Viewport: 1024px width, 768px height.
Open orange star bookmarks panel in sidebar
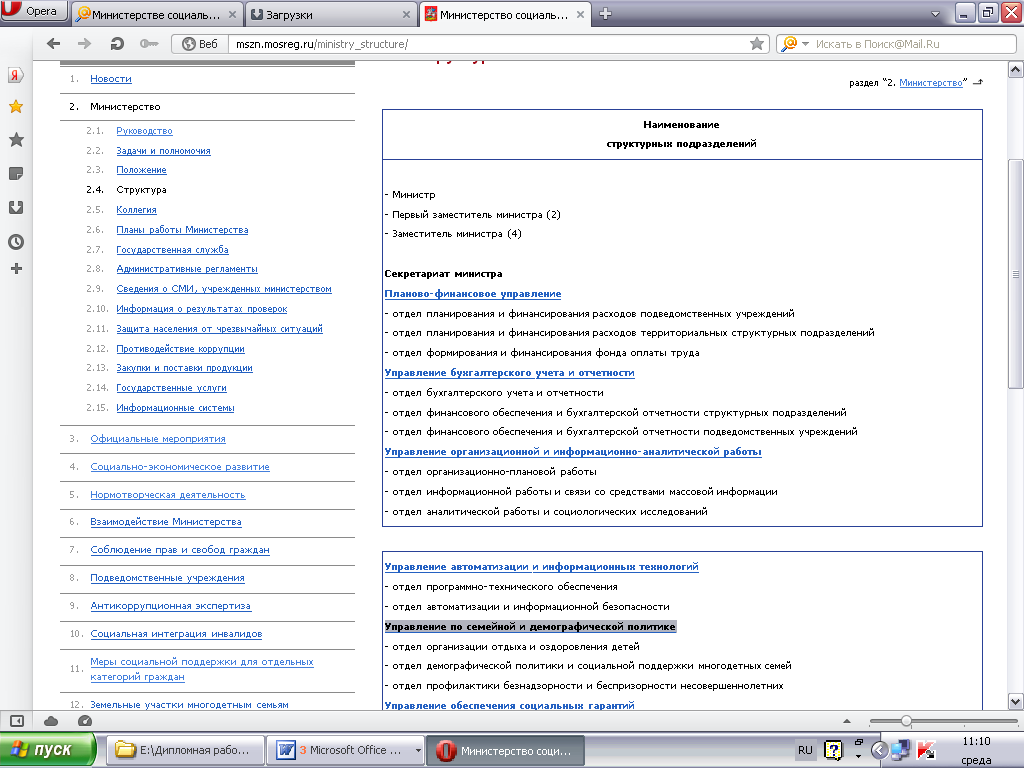click(16, 106)
